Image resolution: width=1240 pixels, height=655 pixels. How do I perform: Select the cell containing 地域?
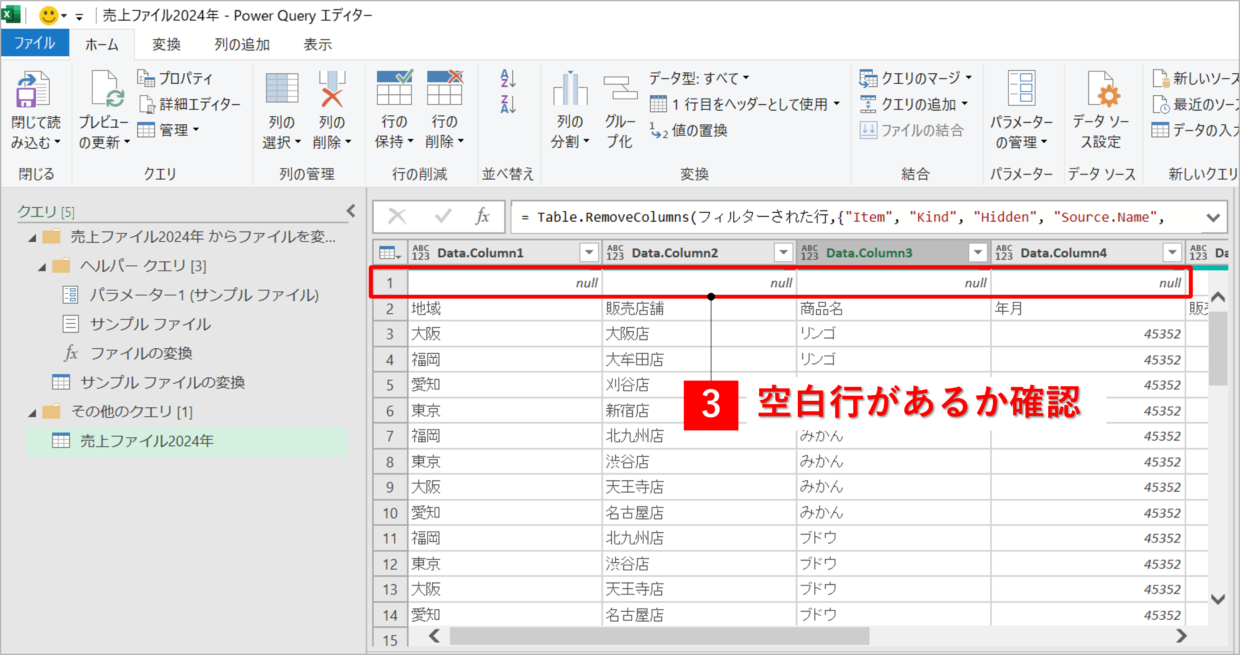[x=505, y=309]
